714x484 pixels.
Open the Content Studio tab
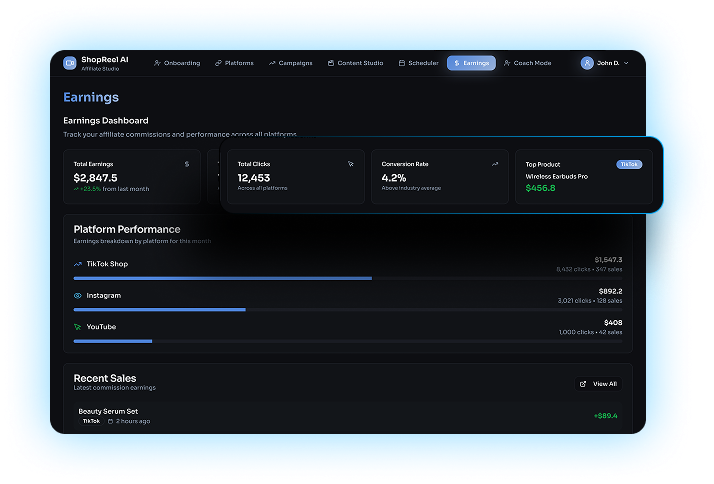pyautogui.click(x=355, y=63)
